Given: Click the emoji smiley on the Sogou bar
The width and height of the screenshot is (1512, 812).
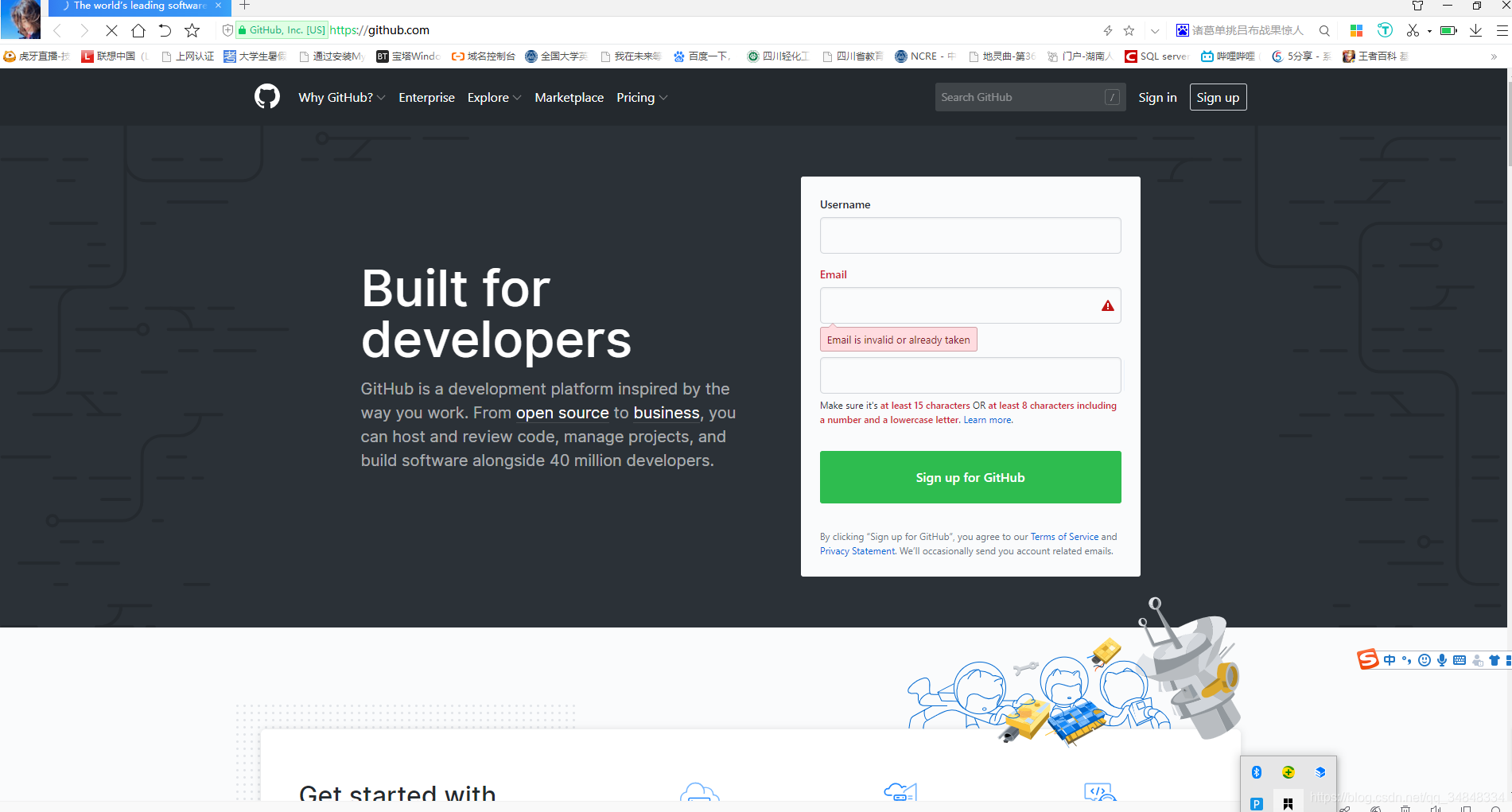Looking at the screenshot, I should tap(1425, 660).
